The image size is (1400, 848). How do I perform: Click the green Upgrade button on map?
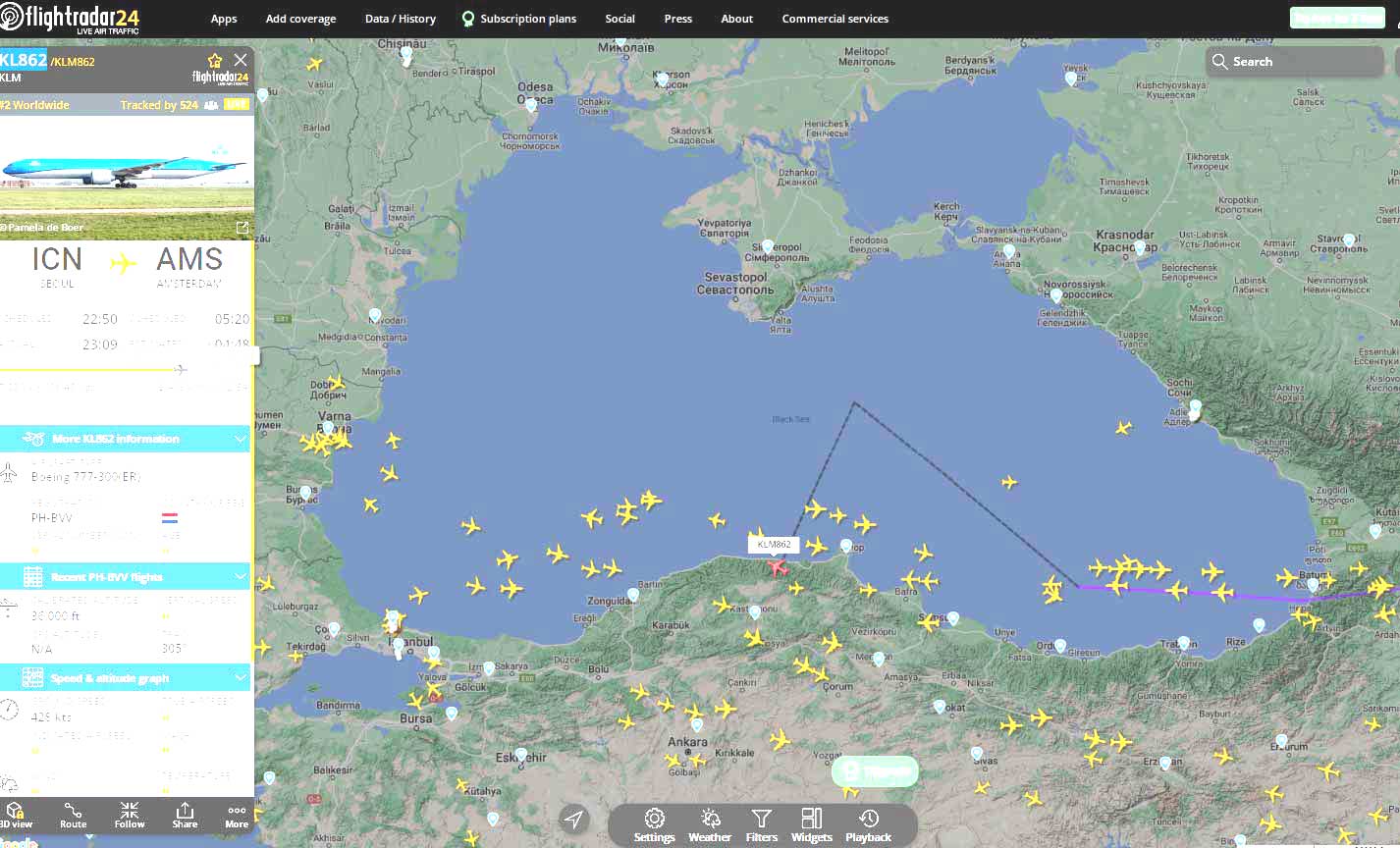875,771
